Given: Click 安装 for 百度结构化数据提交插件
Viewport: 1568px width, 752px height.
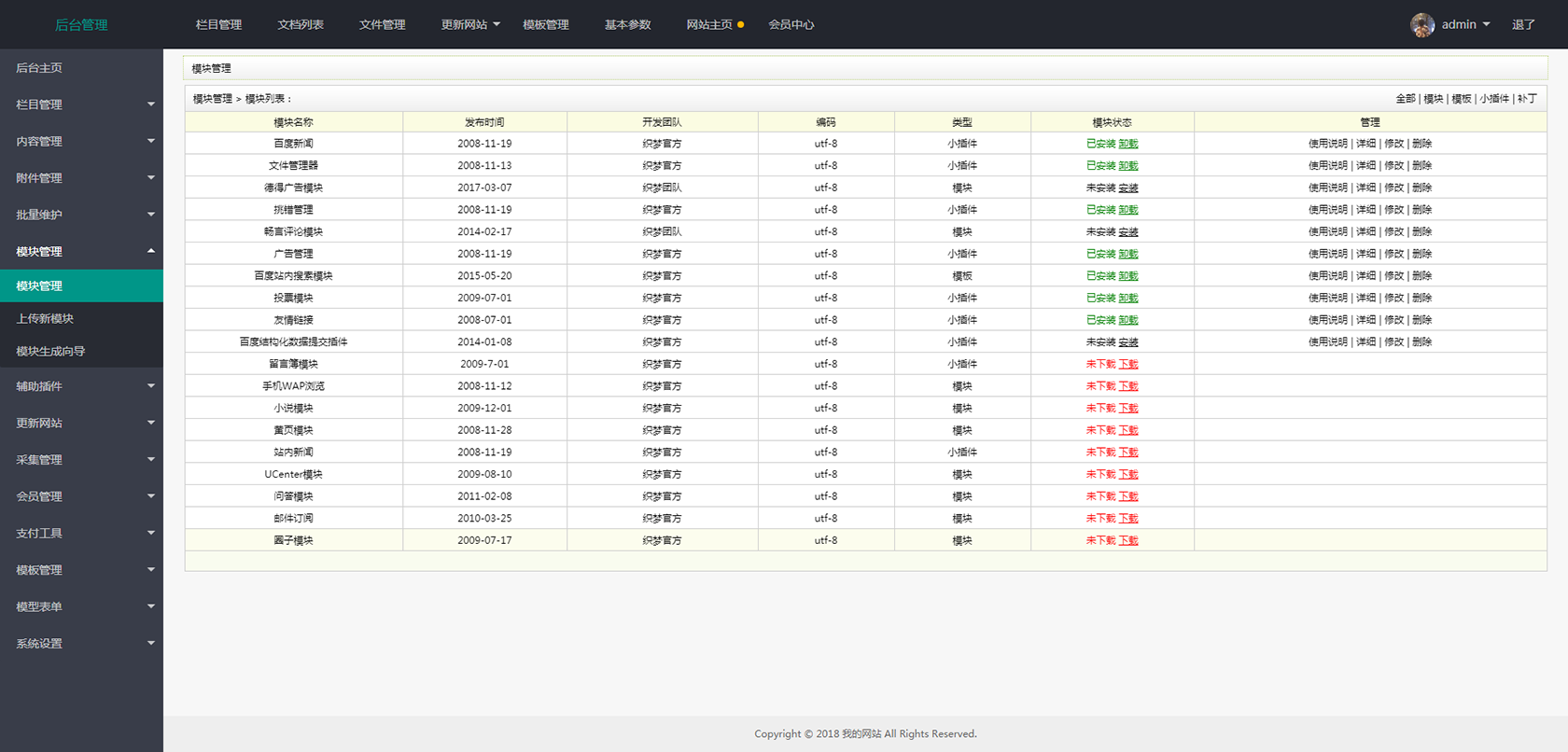Looking at the screenshot, I should point(1128,342).
